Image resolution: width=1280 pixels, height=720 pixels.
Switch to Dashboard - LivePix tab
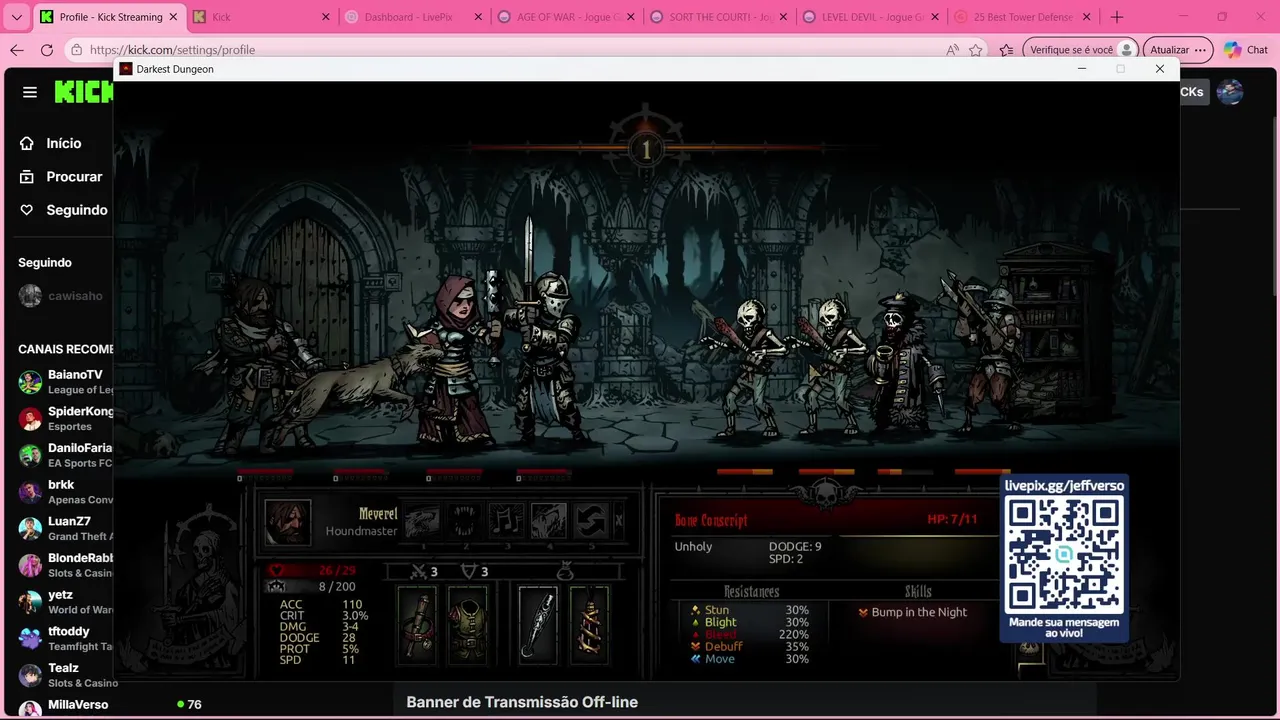click(x=414, y=17)
